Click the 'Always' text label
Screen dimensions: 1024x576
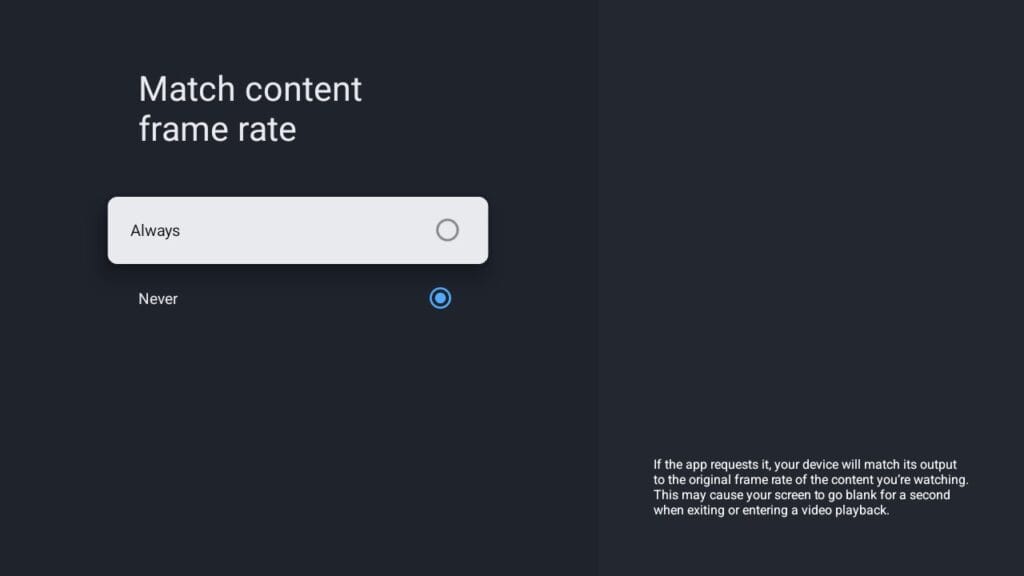click(155, 231)
